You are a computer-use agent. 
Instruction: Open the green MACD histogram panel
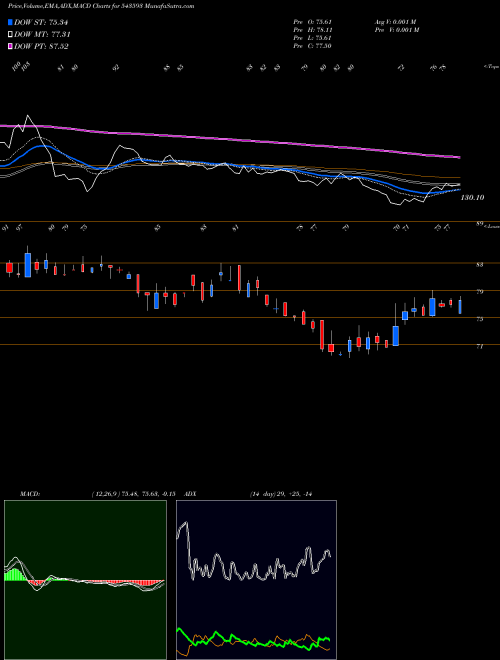coord(85,580)
